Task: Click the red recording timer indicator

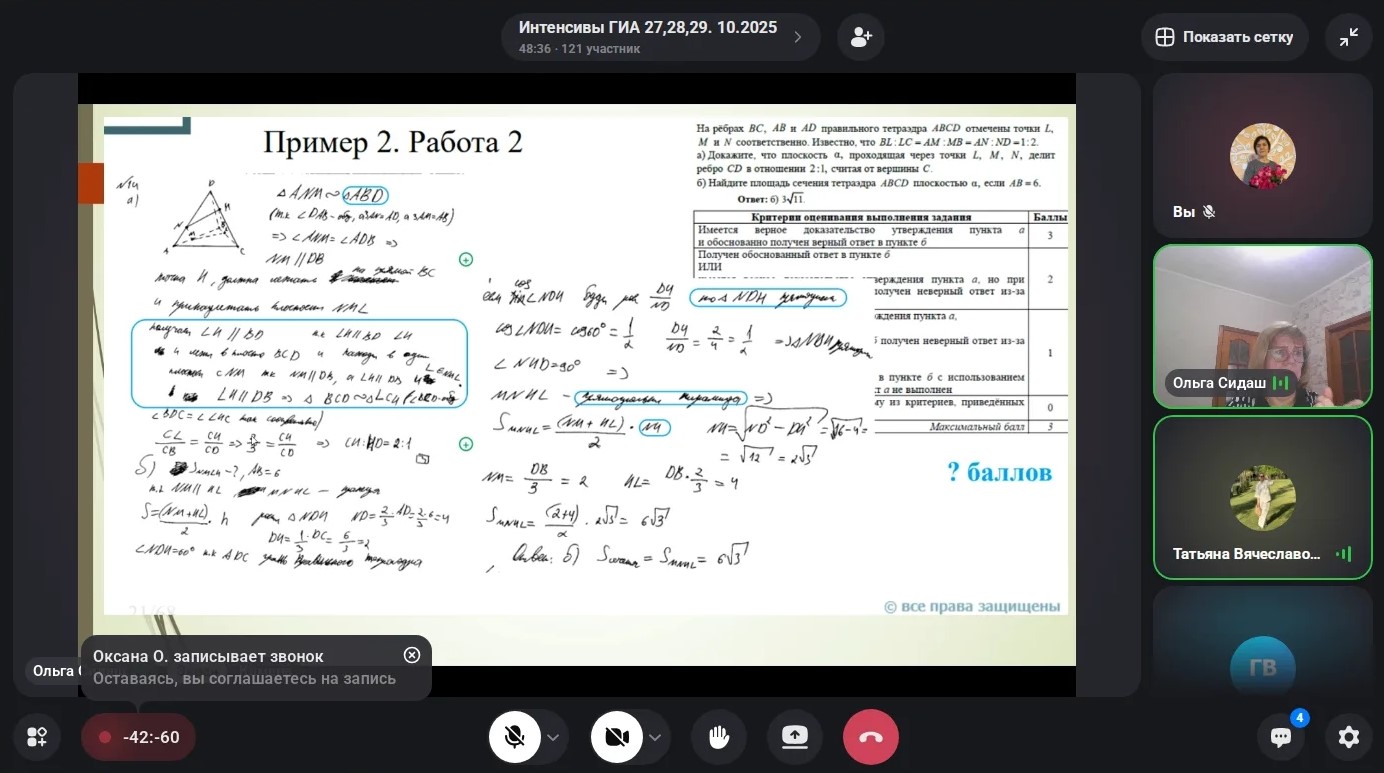Action: (x=138, y=737)
